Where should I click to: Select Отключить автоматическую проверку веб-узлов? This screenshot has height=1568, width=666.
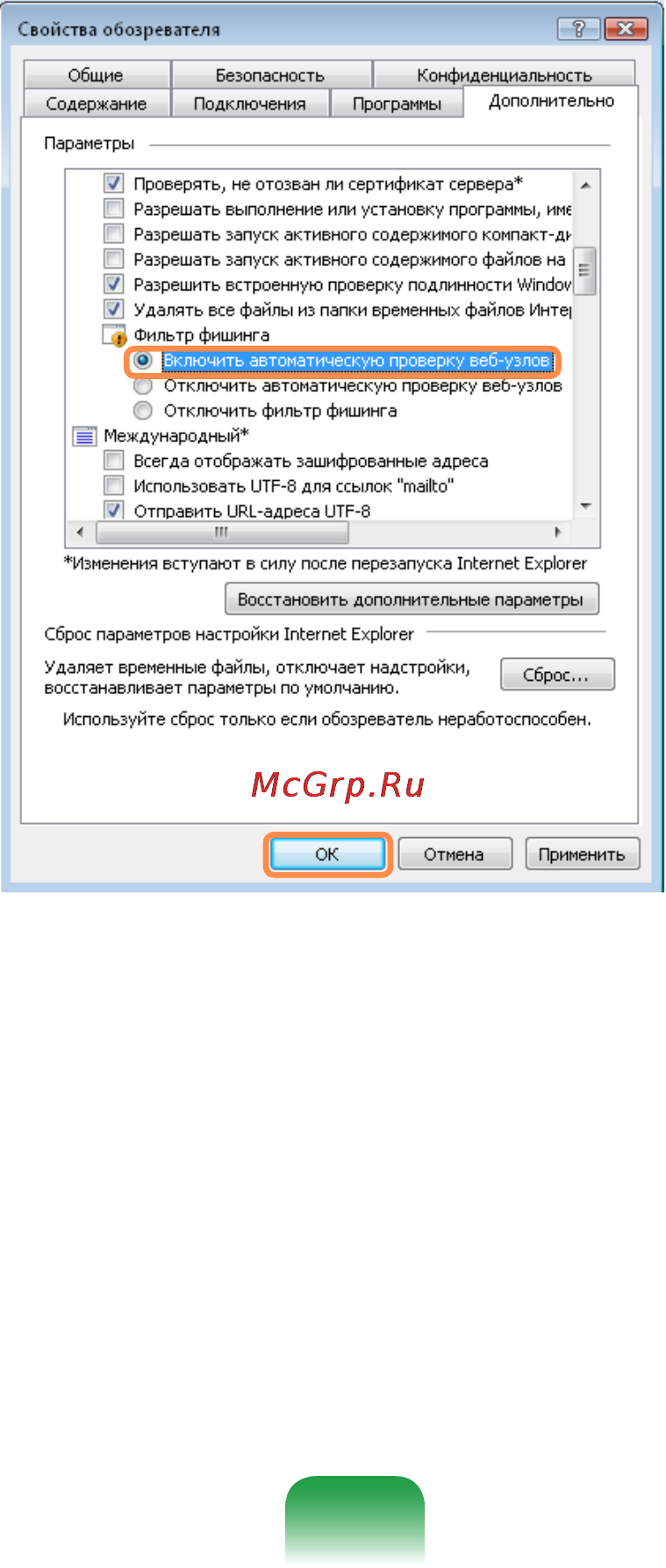click(143, 385)
